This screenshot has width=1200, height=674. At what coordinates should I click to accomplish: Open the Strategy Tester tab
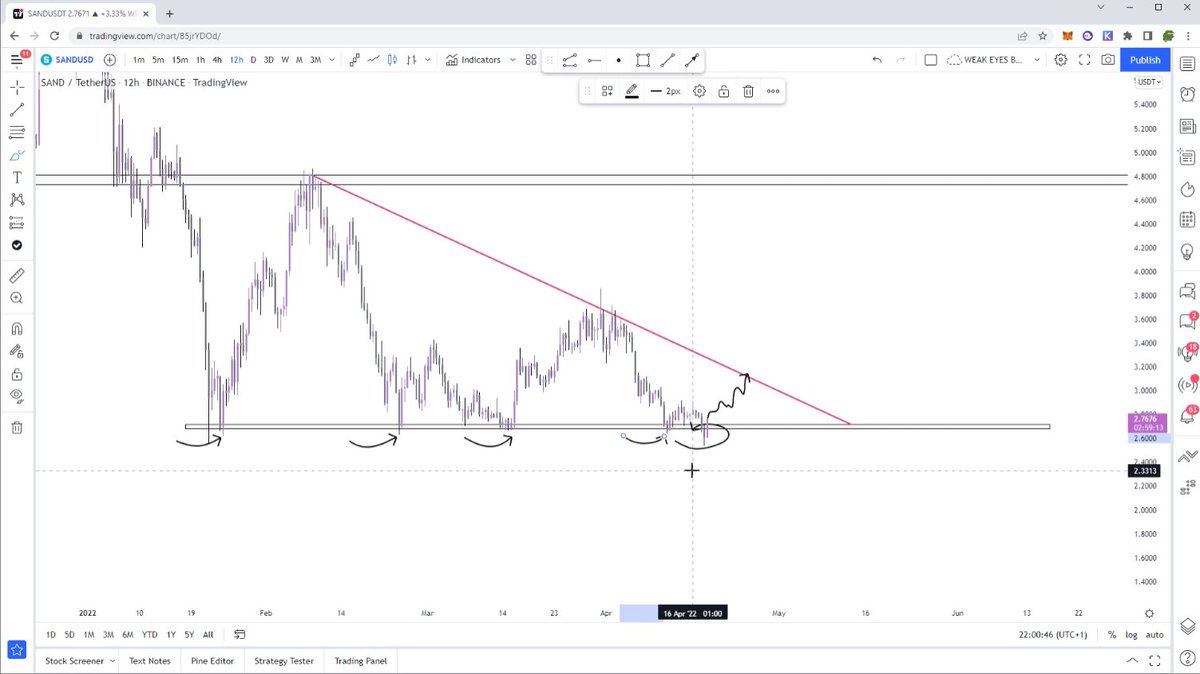(284, 661)
